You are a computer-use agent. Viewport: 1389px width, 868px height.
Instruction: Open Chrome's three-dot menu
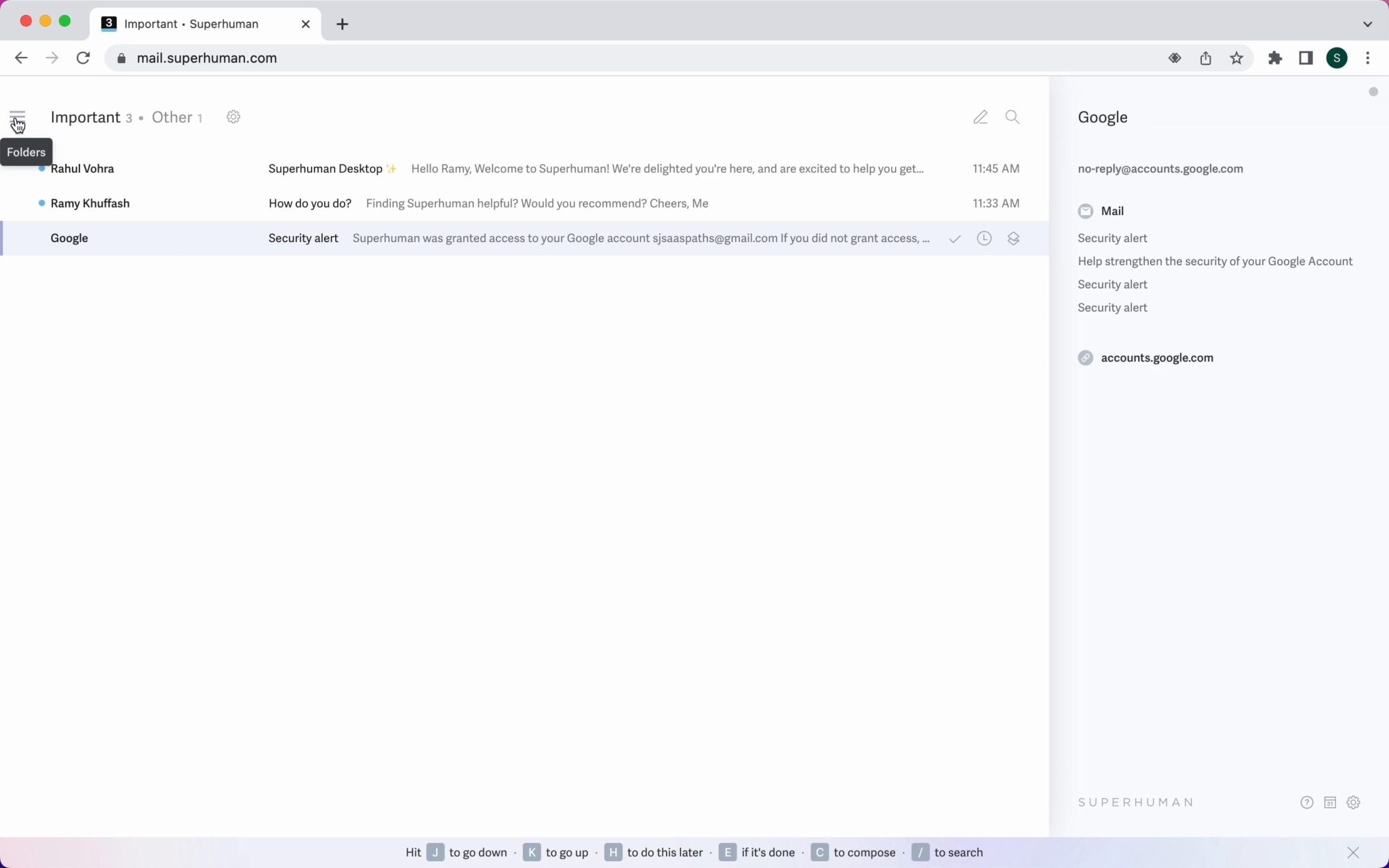pos(1369,58)
